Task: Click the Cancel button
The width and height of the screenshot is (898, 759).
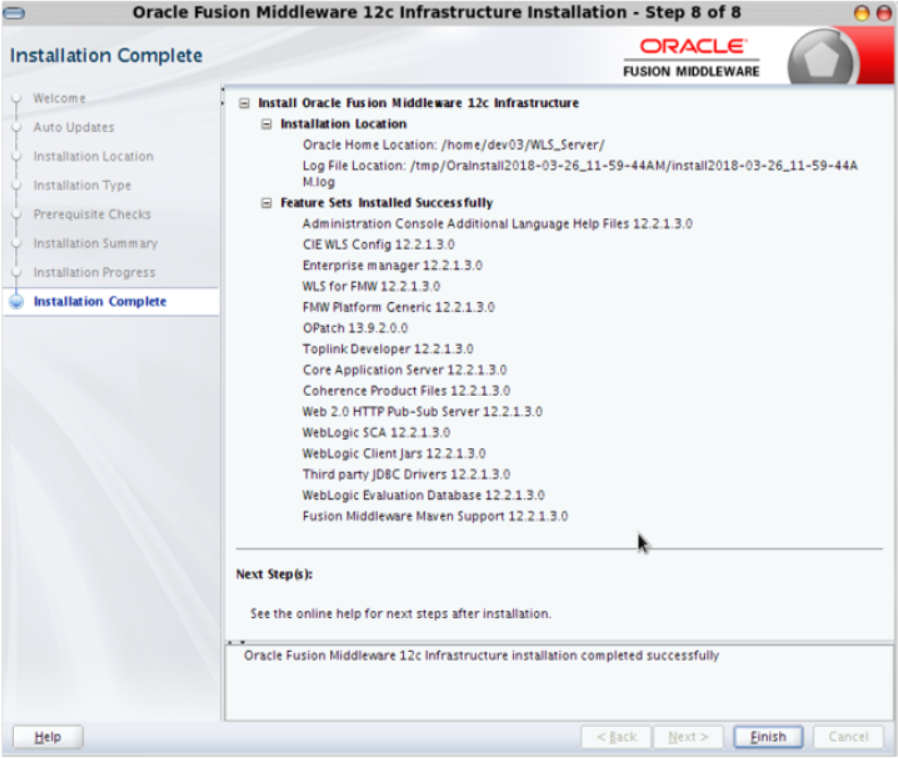Action: pos(848,737)
